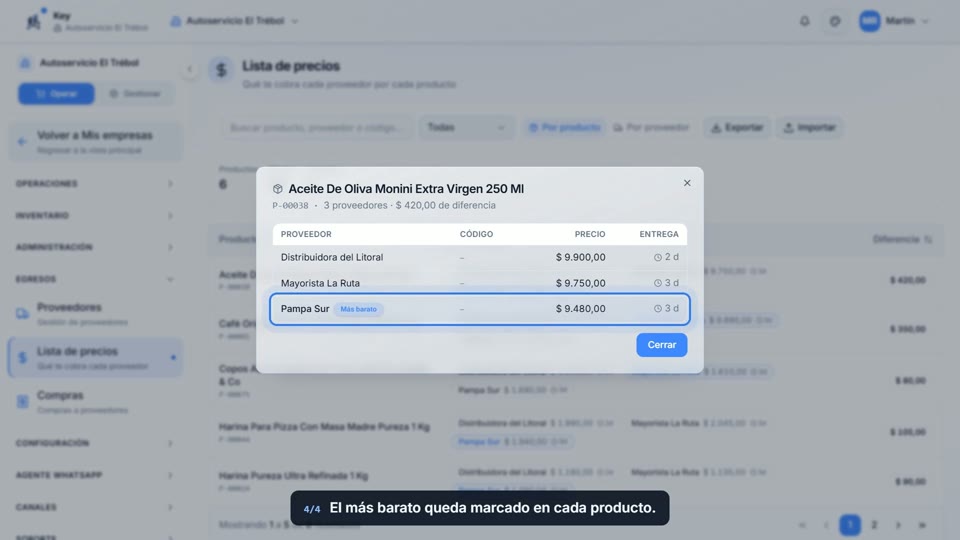Image resolution: width=960 pixels, height=540 pixels.
Task: Expand the Canales section
Action: (94, 507)
